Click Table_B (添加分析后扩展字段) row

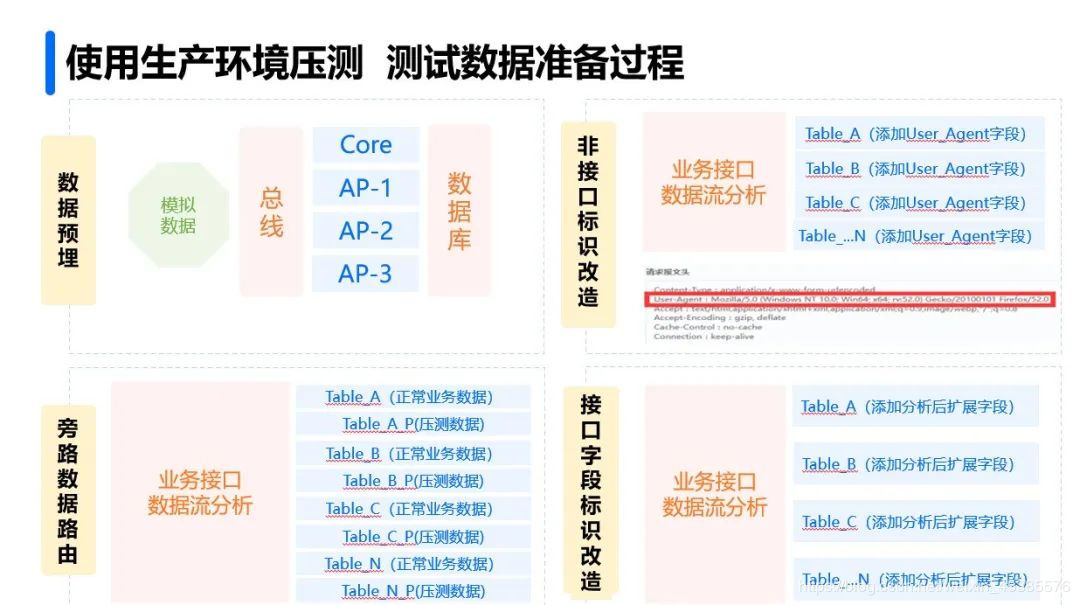coord(915,464)
